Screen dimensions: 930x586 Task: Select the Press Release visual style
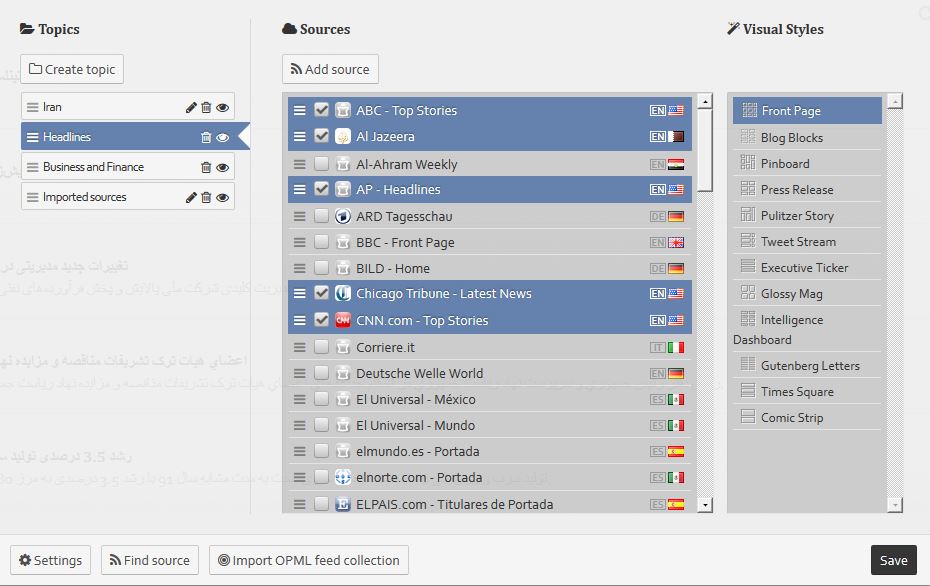807,190
